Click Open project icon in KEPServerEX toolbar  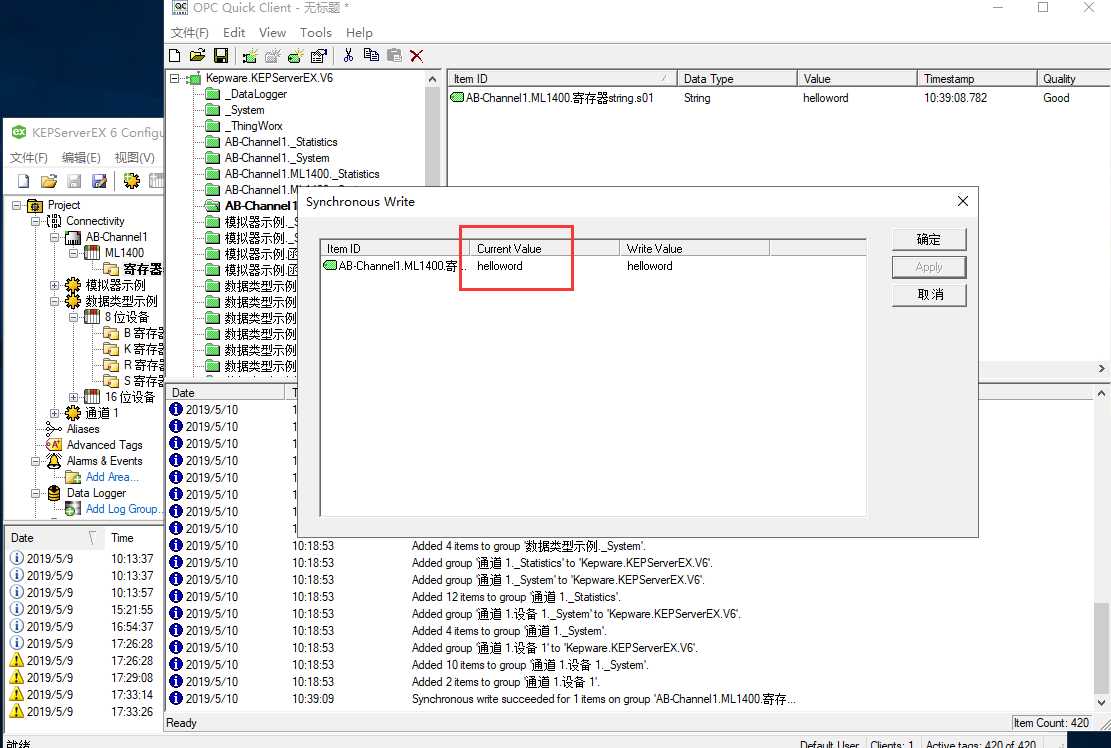(49, 181)
